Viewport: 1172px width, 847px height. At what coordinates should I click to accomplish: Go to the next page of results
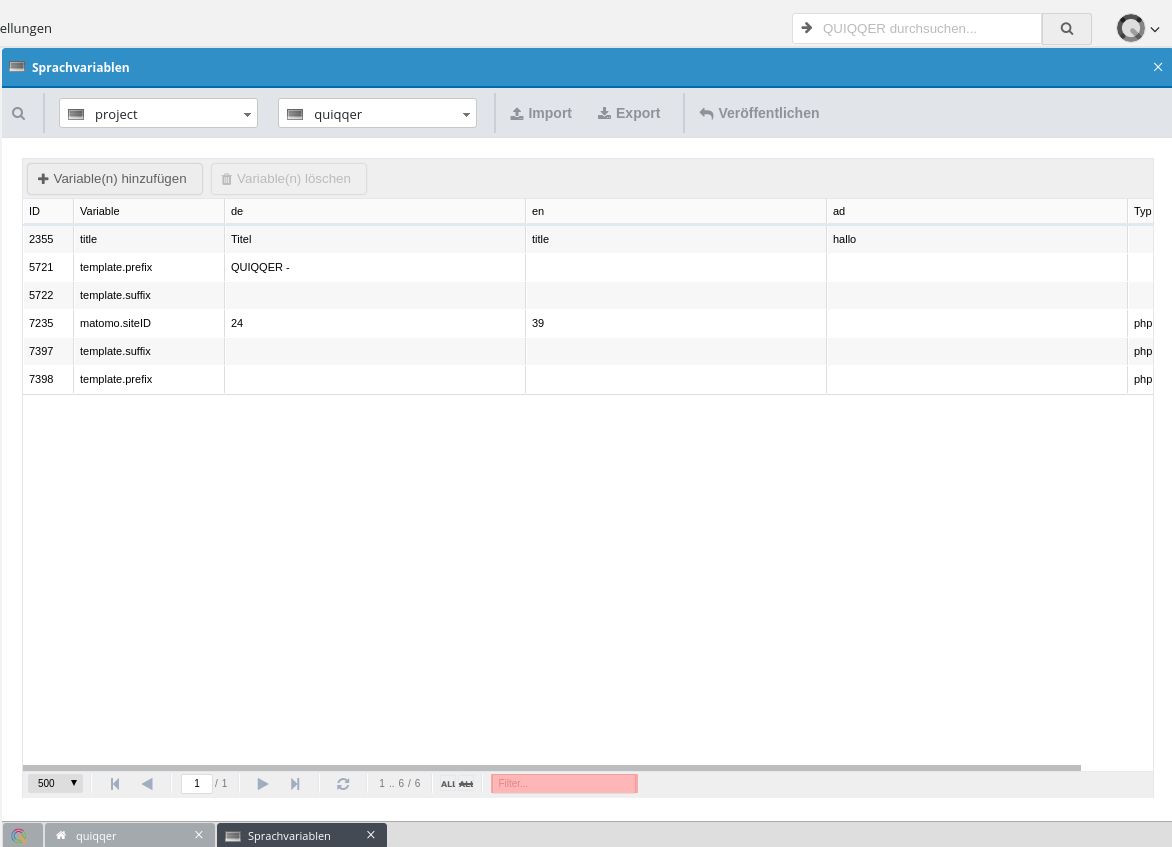coord(263,784)
